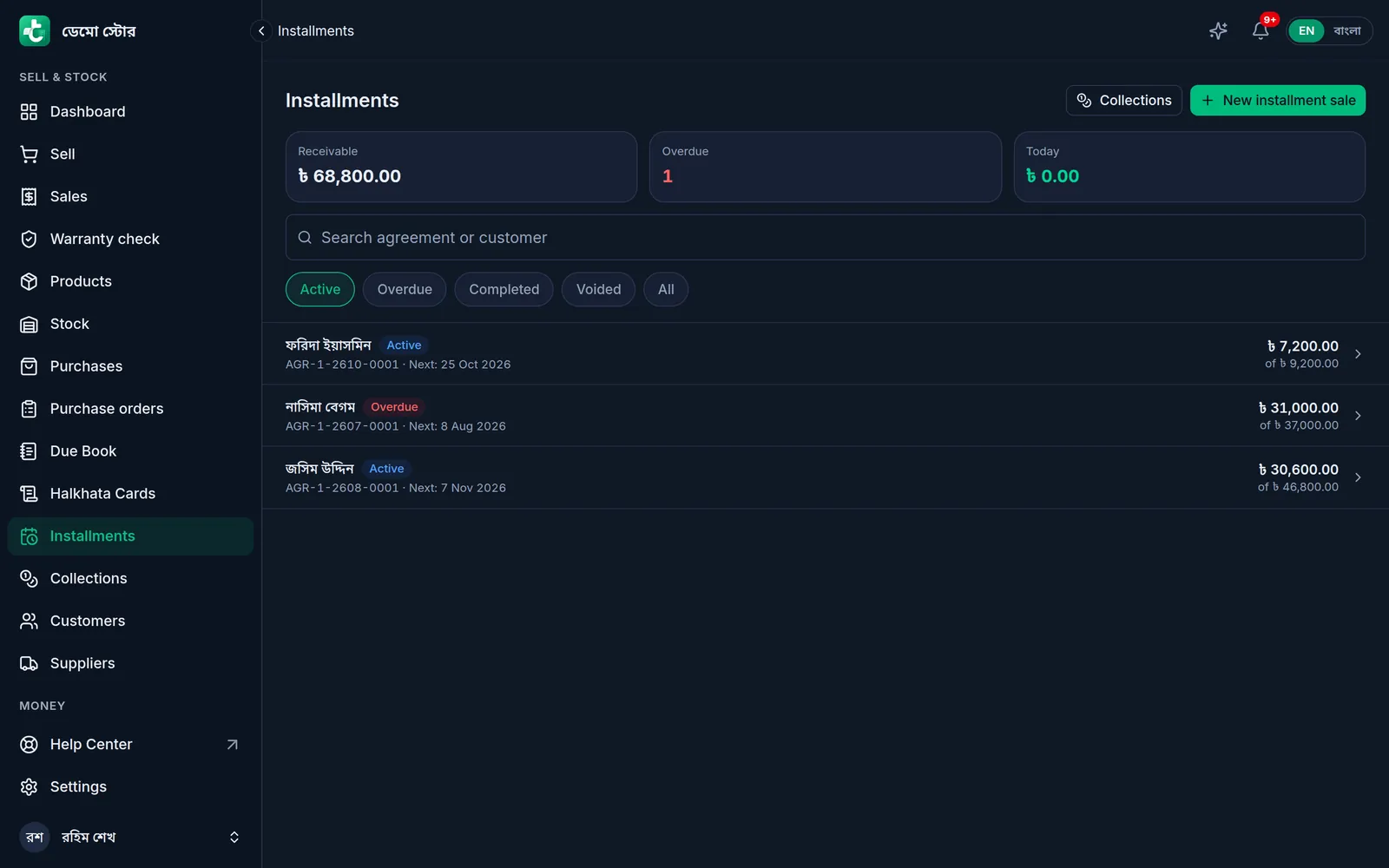Image resolution: width=1389 pixels, height=868 pixels.
Task: Switch language to বাংলা
Action: pos(1347,30)
